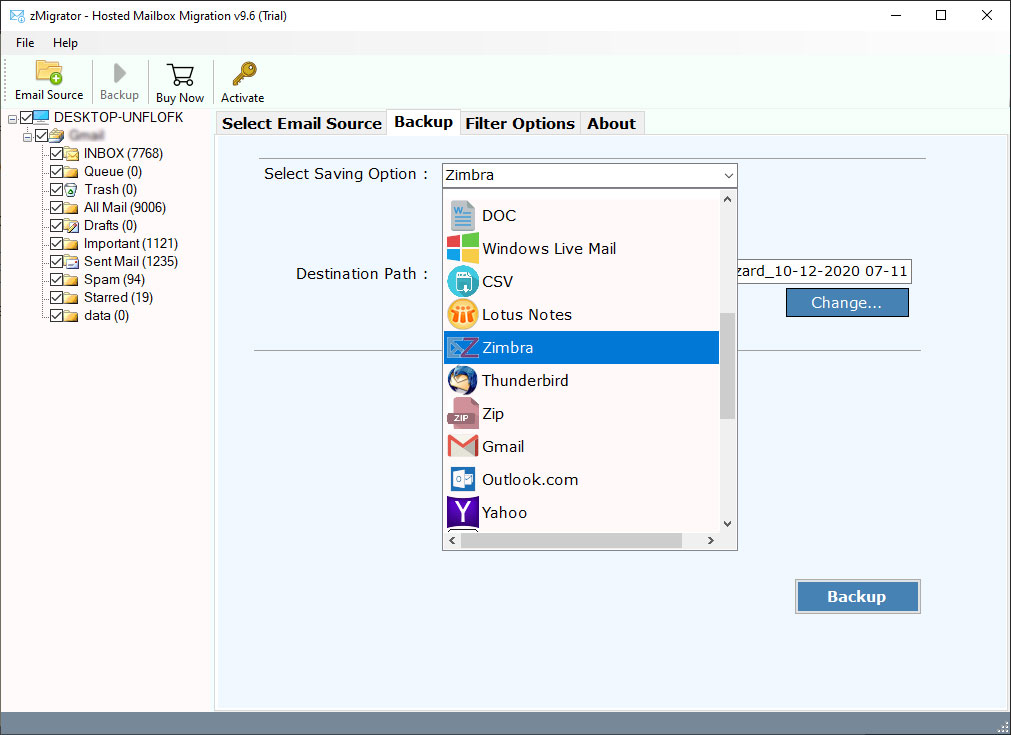Switch to the Backup tab
This screenshot has width=1011, height=735.
click(x=424, y=122)
